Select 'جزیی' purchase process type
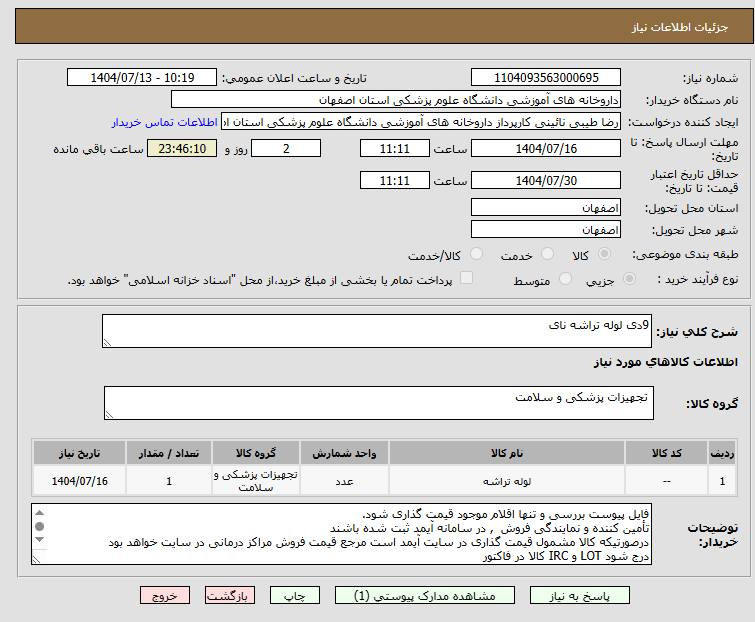The width and height of the screenshot is (755, 622). 630,280
